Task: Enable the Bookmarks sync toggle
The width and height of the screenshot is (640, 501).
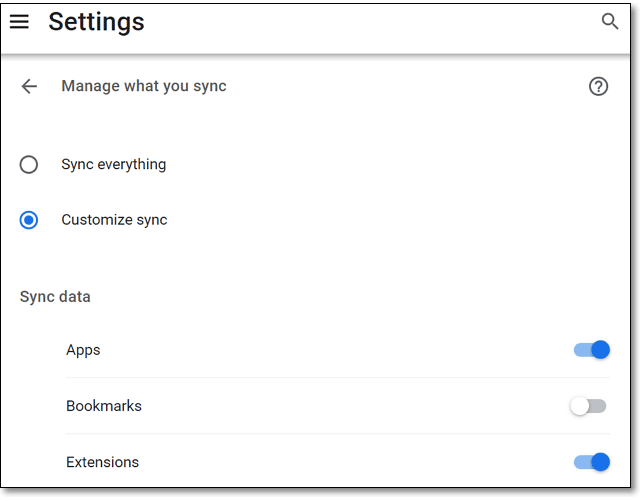Action: (588, 406)
